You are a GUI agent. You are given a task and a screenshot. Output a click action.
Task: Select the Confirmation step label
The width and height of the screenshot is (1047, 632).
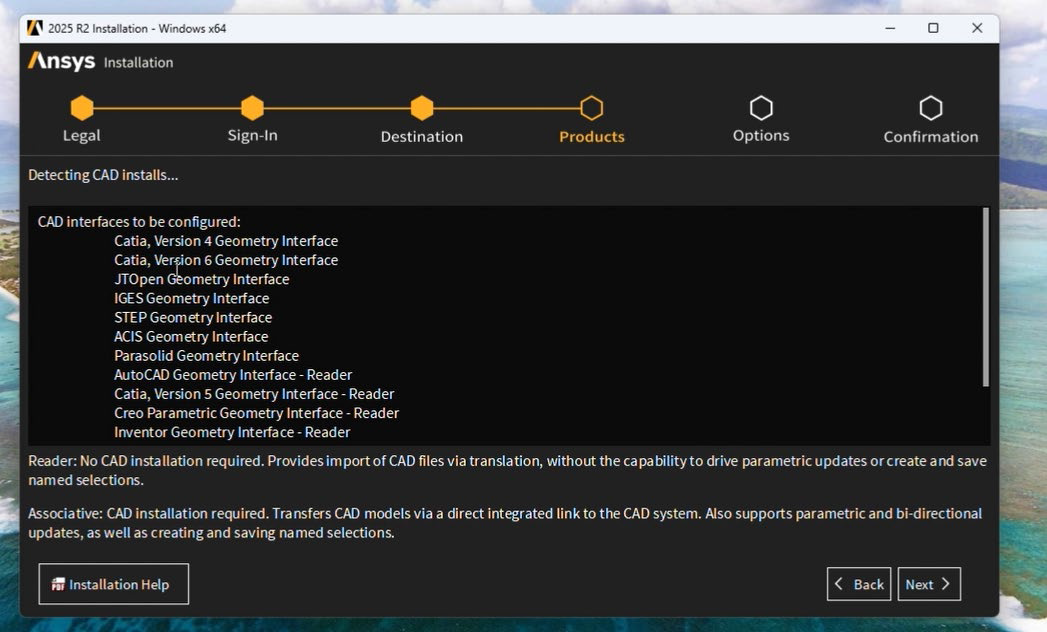click(931, 137)
